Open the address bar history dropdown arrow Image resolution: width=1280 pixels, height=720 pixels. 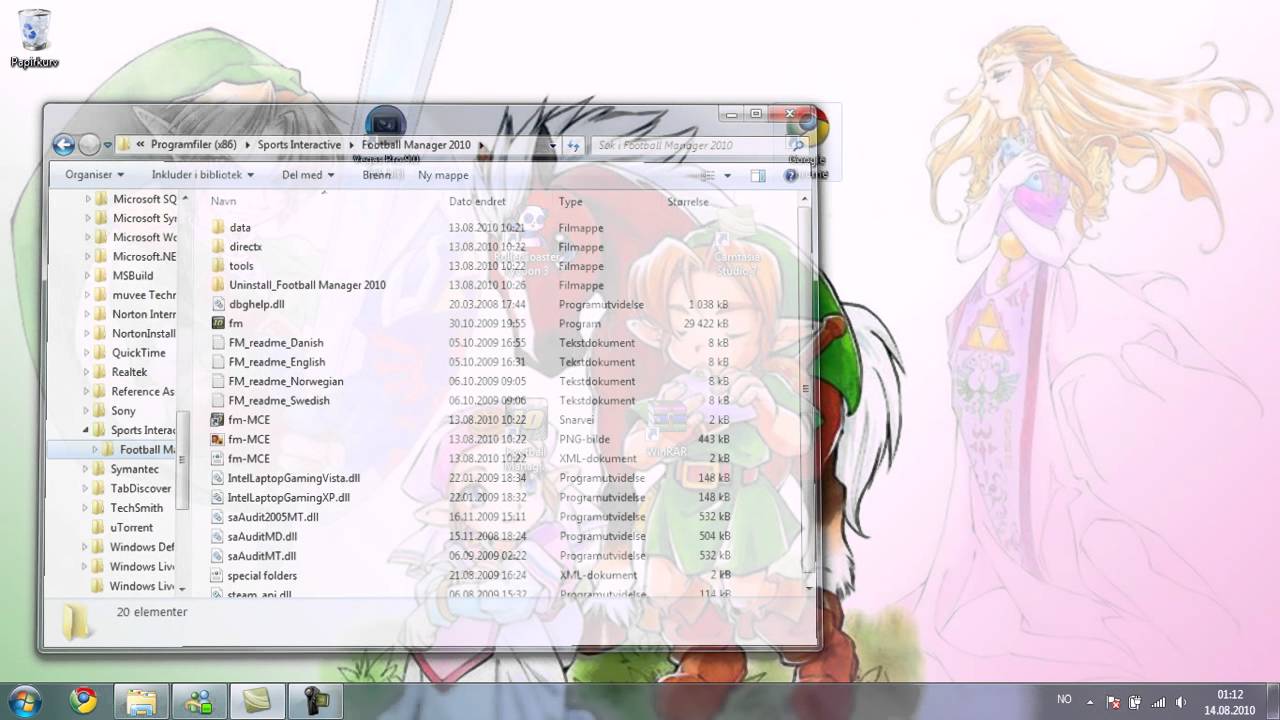[x=553, y=146]
